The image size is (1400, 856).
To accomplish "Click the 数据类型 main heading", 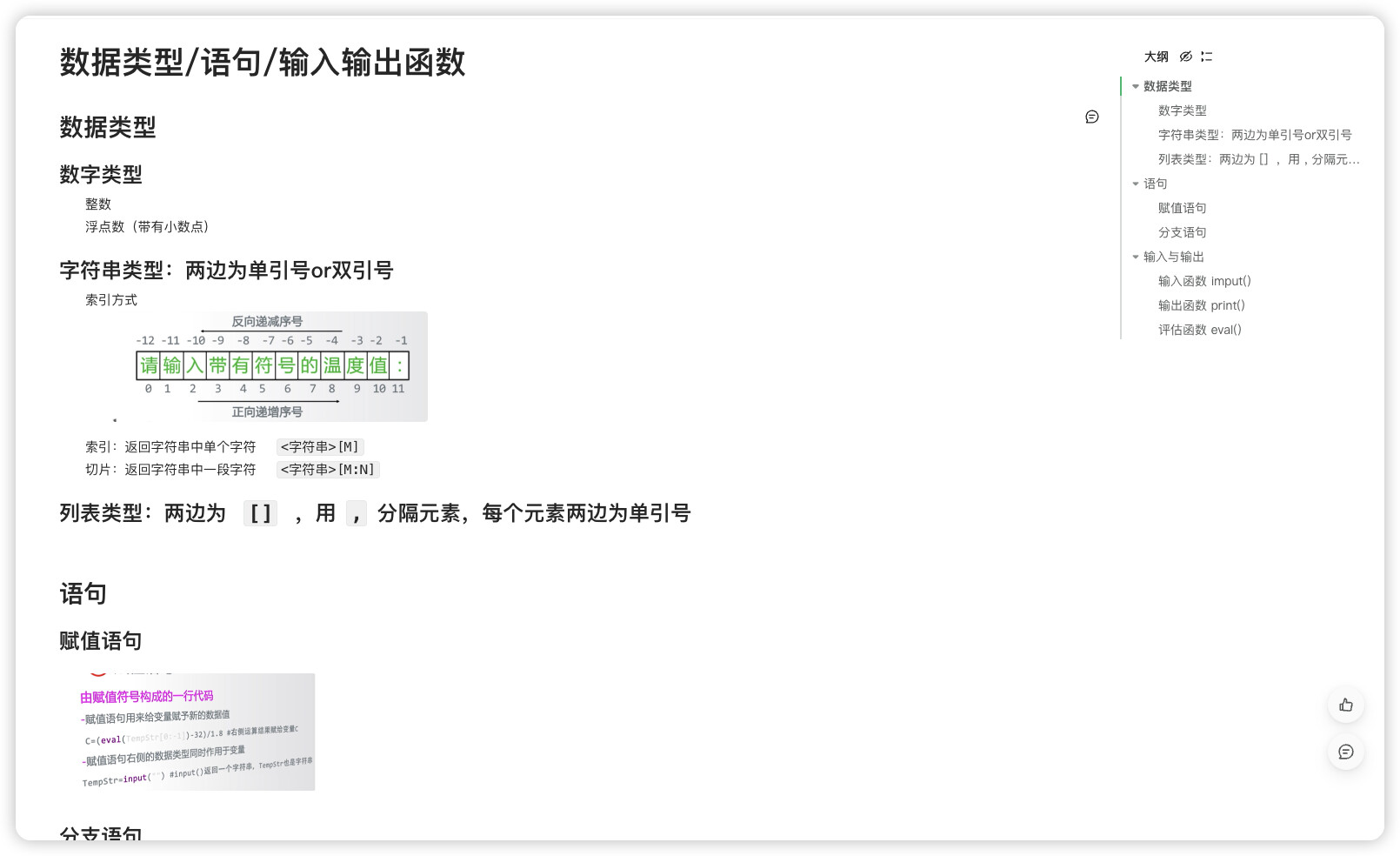I will (108, 128).
